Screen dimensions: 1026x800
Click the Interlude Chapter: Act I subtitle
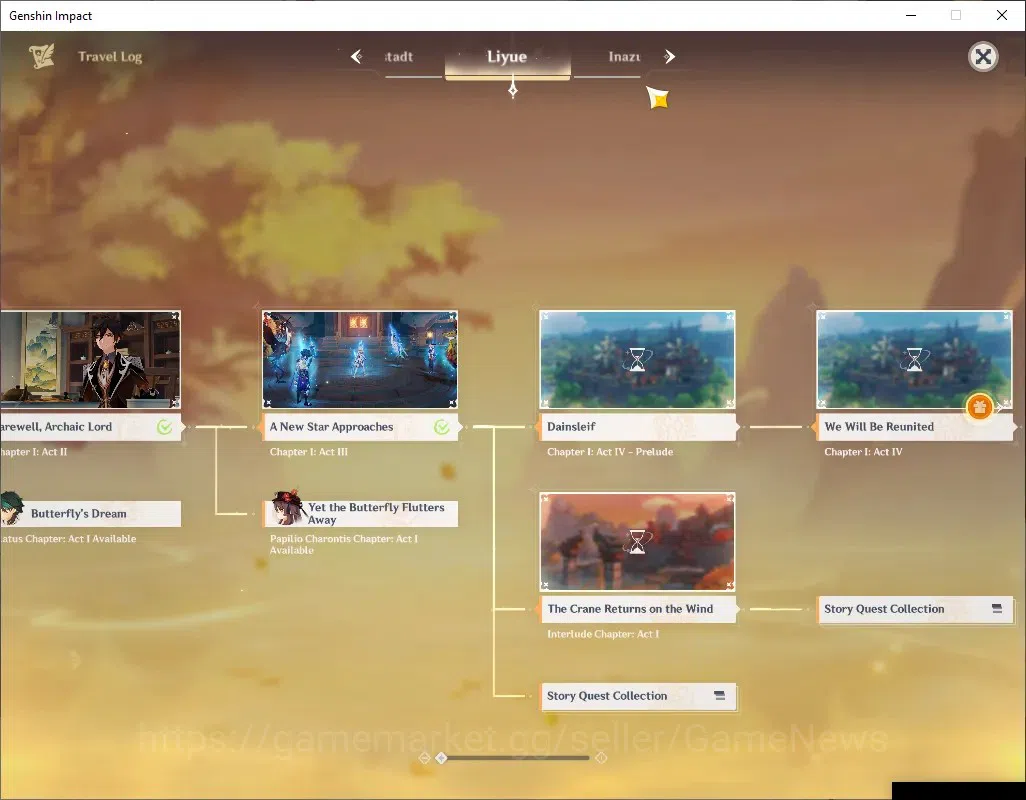pyautogui.click(x=603, y=634)
